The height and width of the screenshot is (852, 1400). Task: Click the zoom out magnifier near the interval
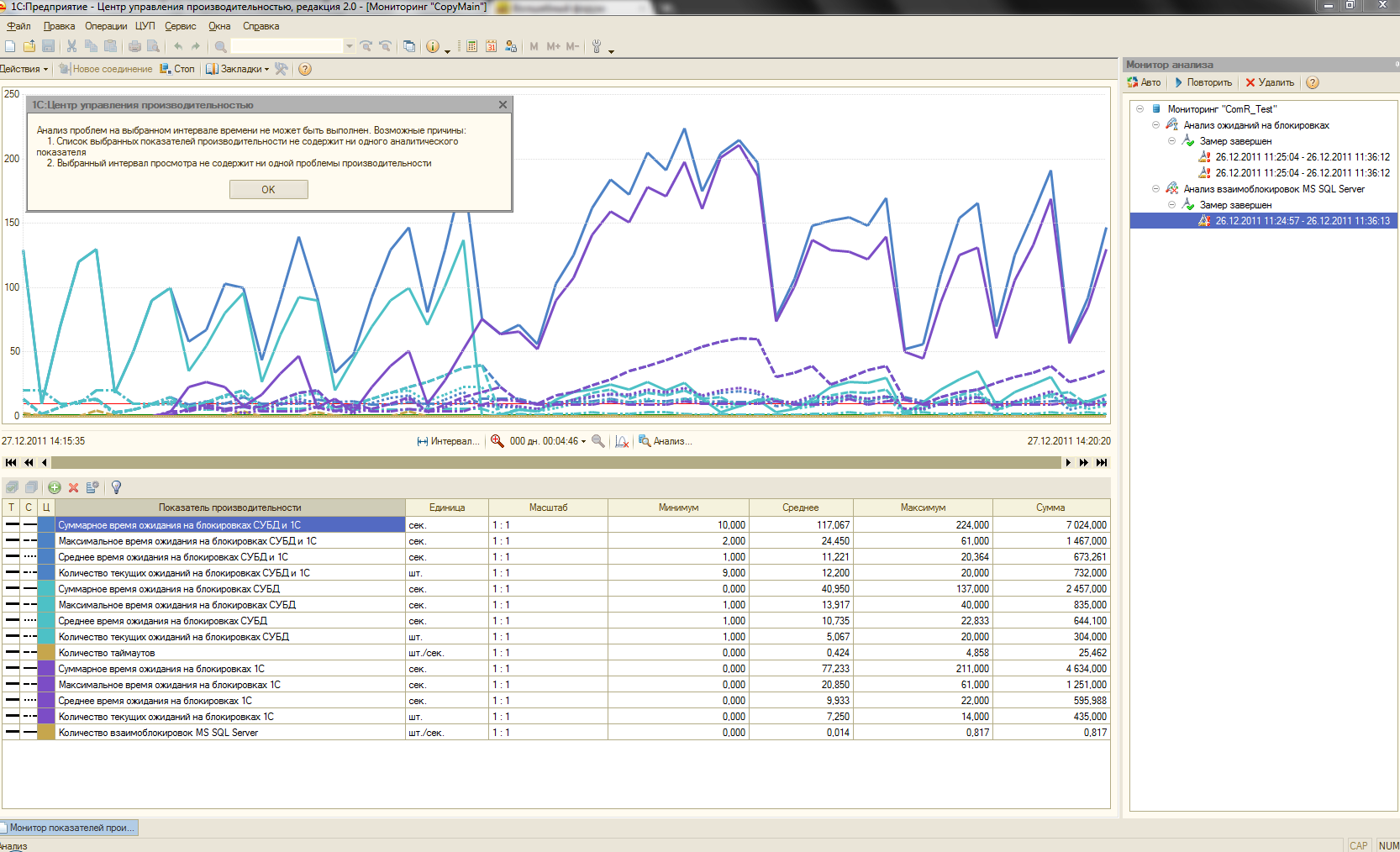click(x=598, y=440)
